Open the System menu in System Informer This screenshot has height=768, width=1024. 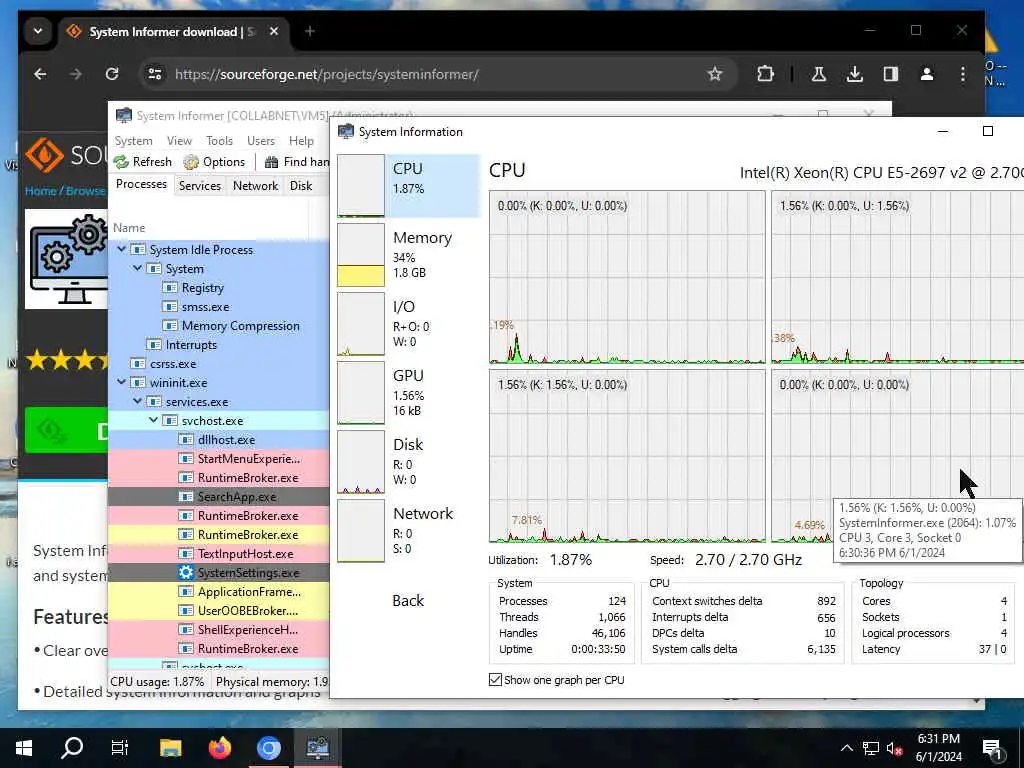tap(133, 140)
